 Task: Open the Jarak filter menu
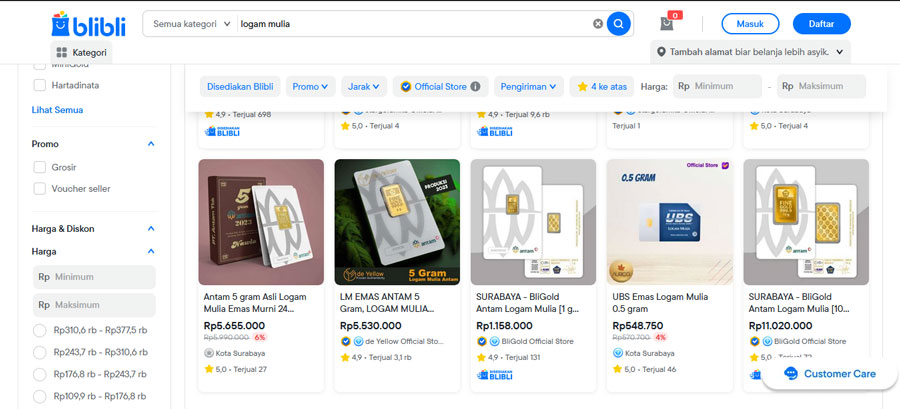click(364, 87)
